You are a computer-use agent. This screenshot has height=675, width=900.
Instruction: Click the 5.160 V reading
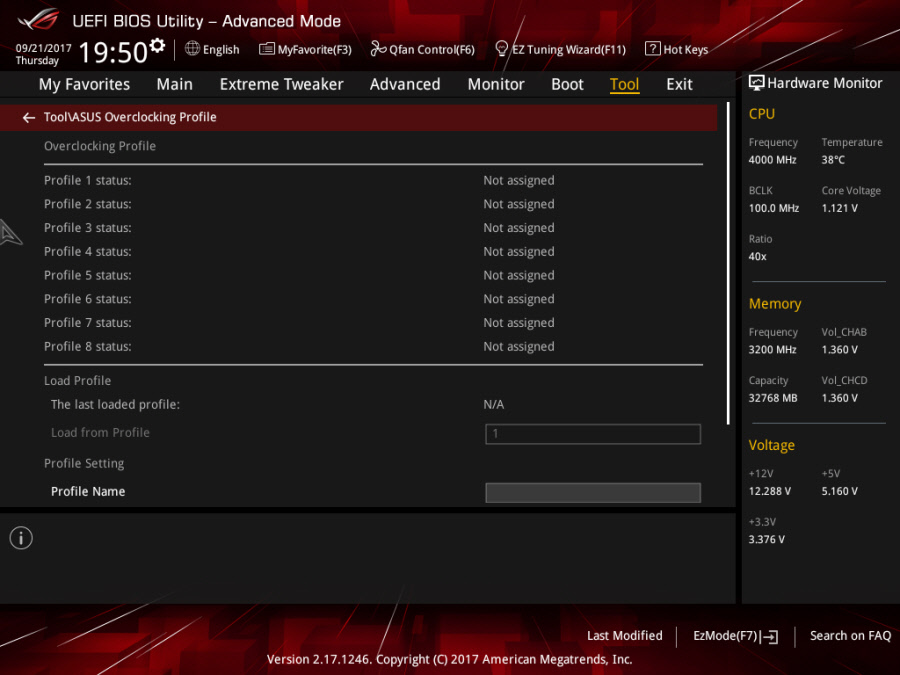coord(839,491)
